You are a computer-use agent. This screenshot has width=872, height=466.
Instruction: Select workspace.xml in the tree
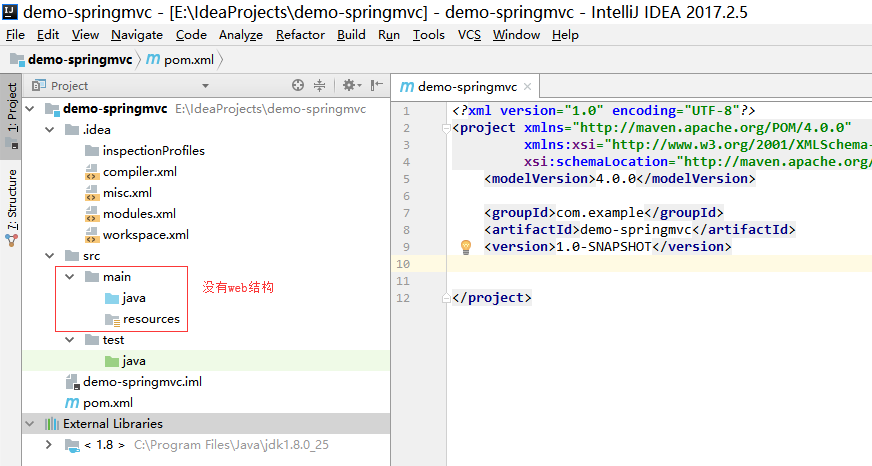point(146,235)
